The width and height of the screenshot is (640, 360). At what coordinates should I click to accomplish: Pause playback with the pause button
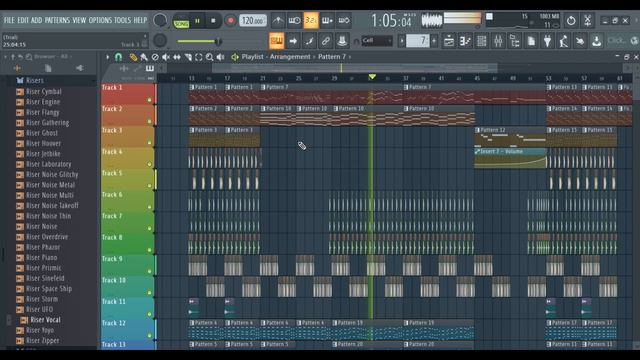point(197,21)
